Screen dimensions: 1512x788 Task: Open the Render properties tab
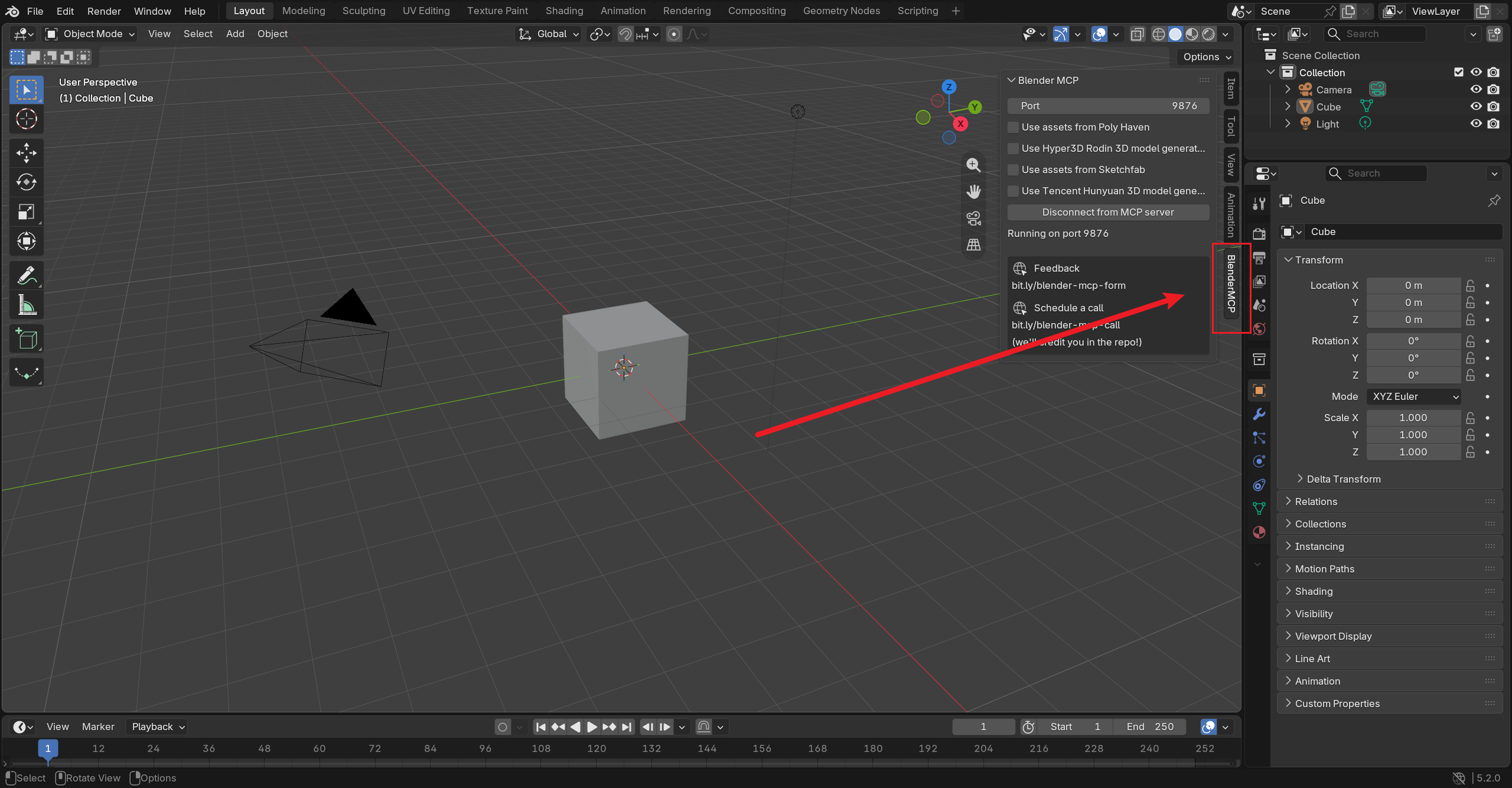[x=1259, y=233]
